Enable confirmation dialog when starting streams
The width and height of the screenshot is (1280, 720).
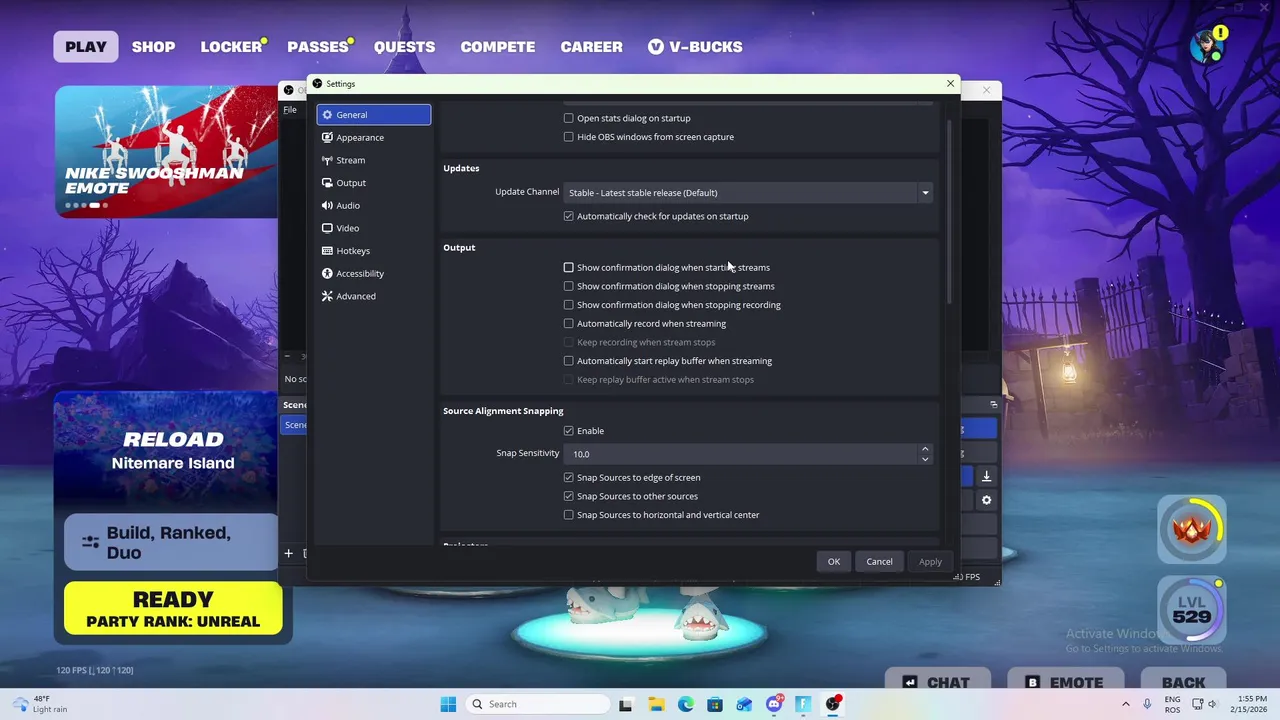click(569, 267)
